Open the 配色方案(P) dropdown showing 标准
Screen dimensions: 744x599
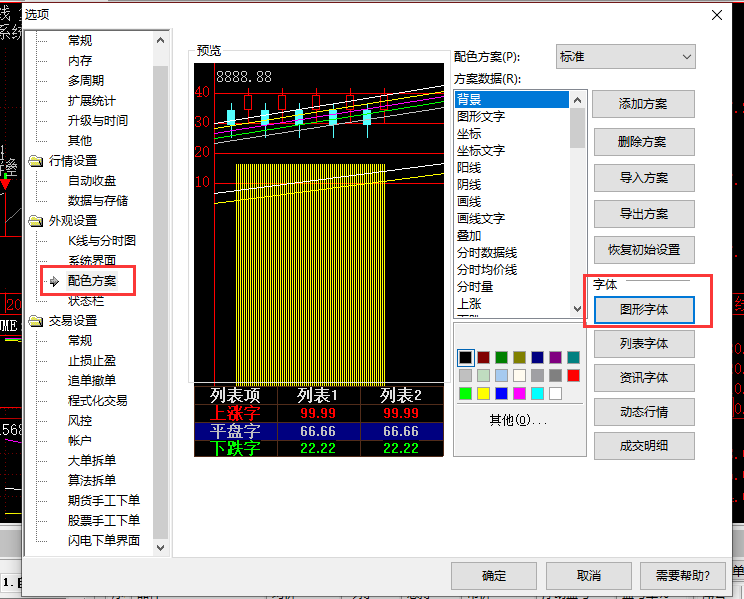tap(625, 57)
